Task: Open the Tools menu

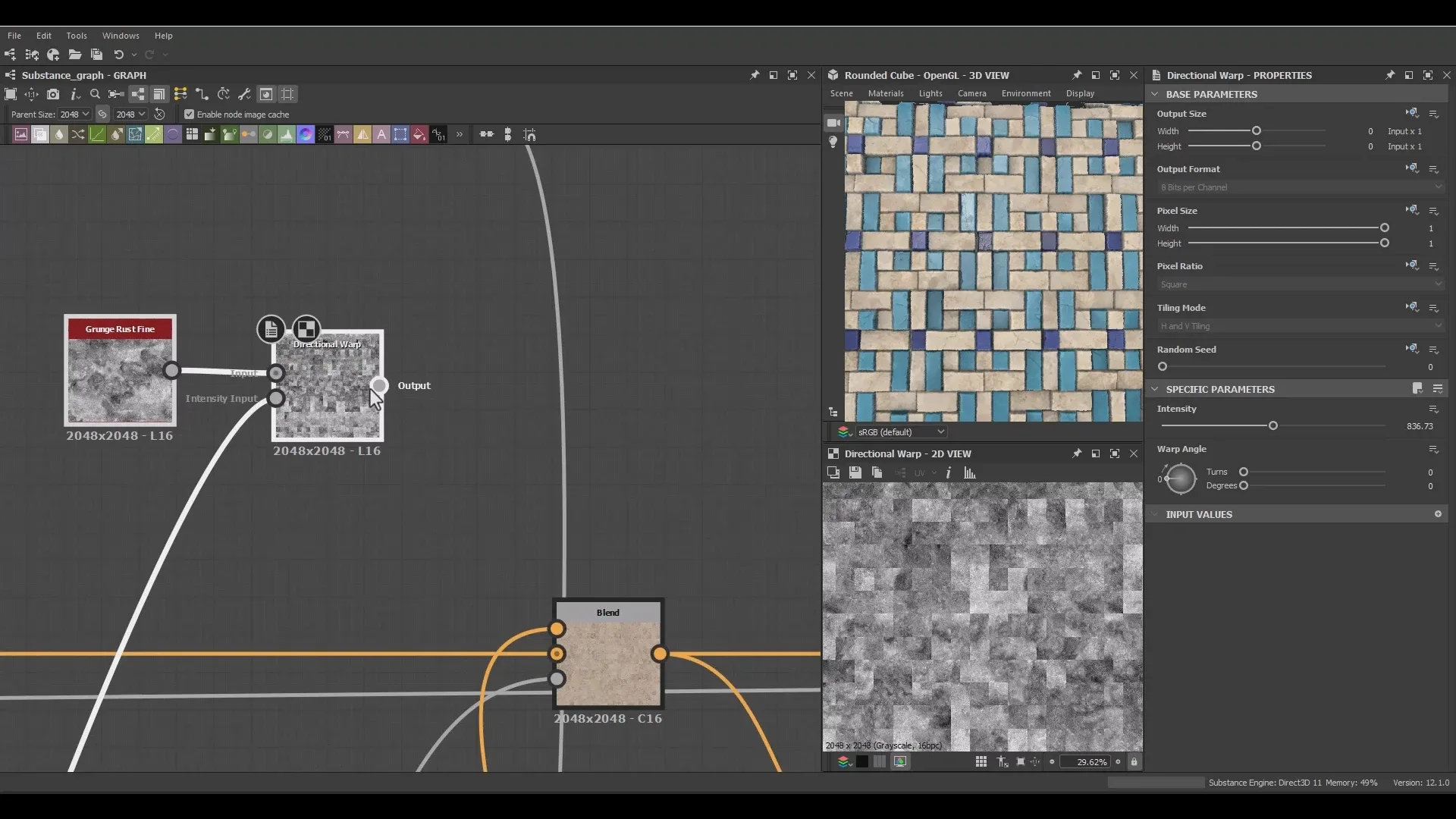Action: tap(77, 36)
